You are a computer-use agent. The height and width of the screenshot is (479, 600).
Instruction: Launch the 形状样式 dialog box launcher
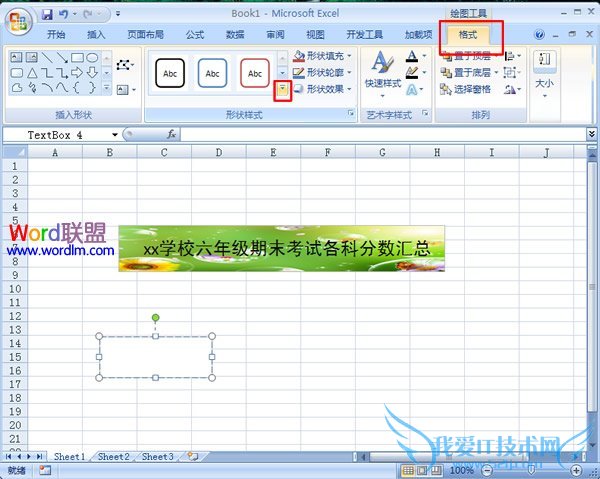pyautogui.click(x=351, y=113)
